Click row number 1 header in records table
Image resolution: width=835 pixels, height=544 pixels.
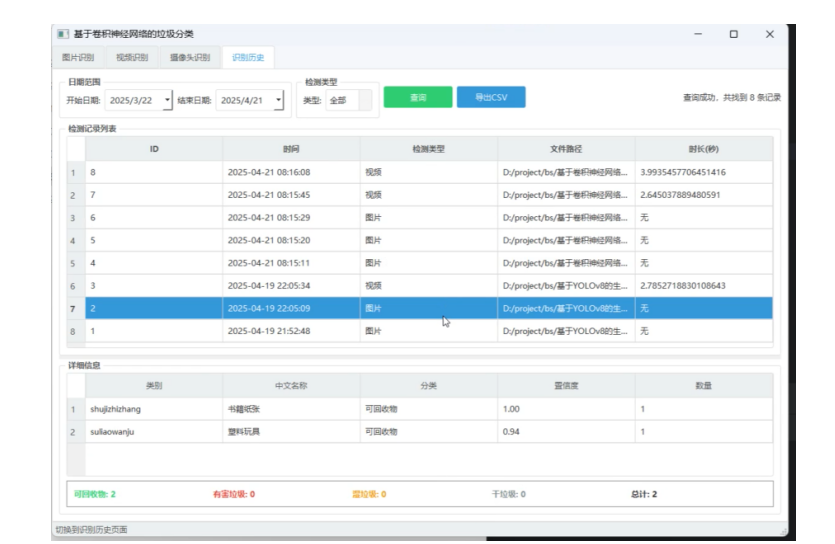coord(76,172)
